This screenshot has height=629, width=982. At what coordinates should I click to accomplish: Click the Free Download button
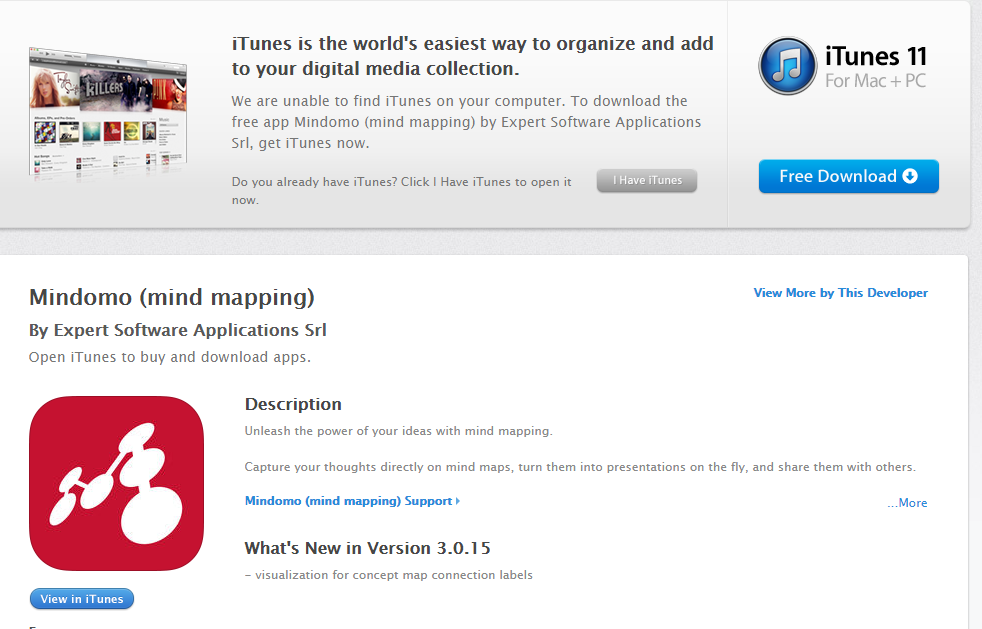(x=849, y=176)
